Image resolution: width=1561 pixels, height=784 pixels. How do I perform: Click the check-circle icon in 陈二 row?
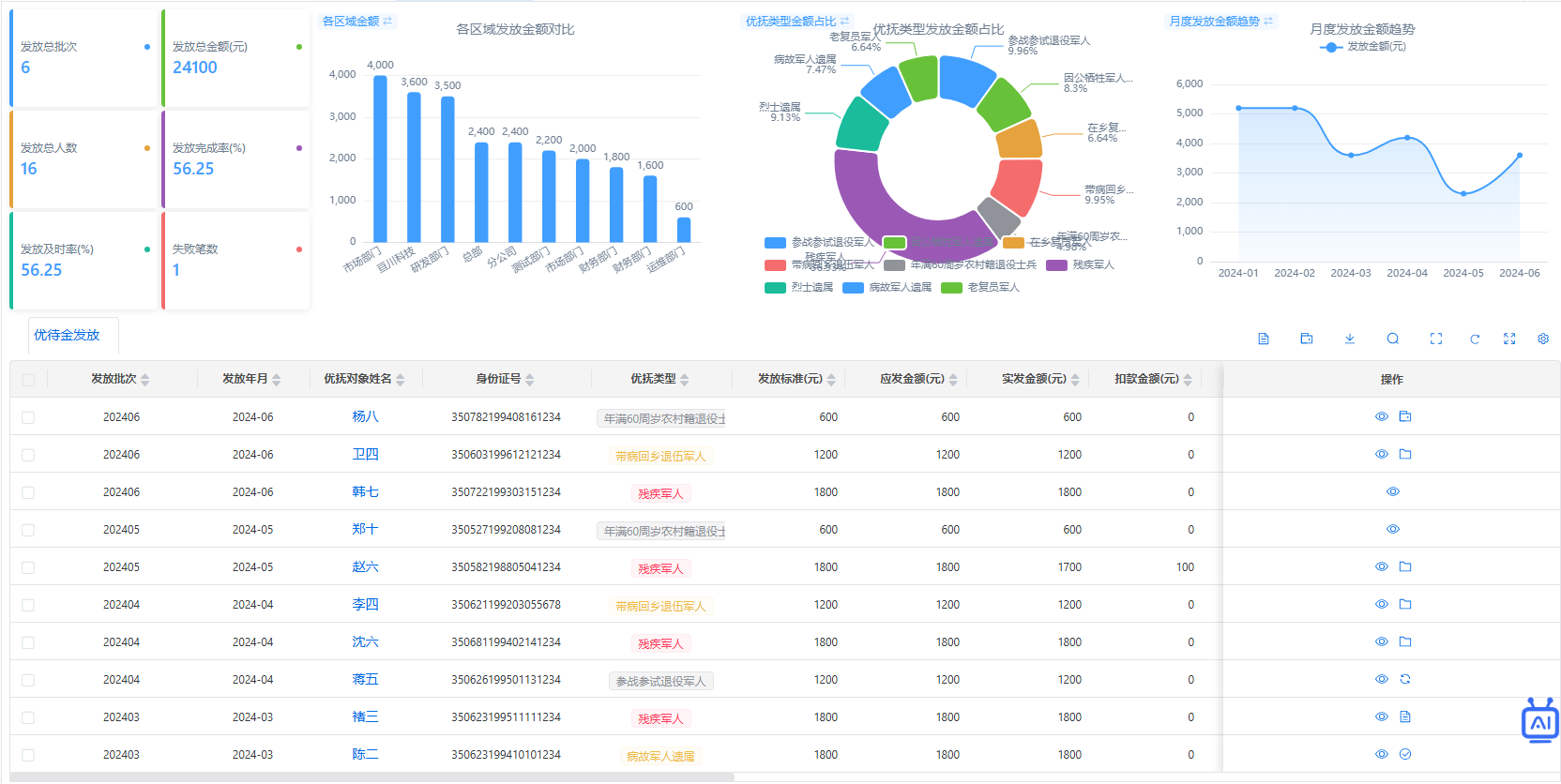1405,754
